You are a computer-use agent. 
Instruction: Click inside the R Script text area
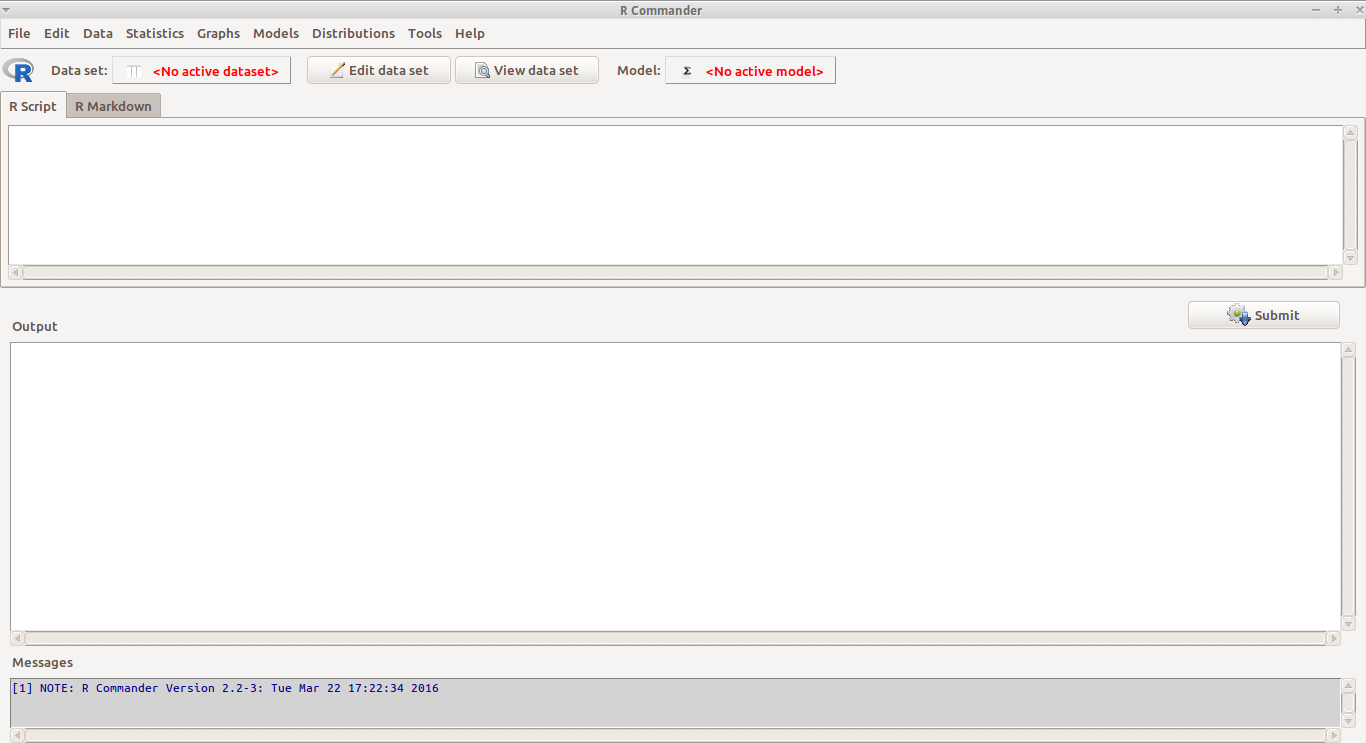pyautogui.click(x=675, y=195)
